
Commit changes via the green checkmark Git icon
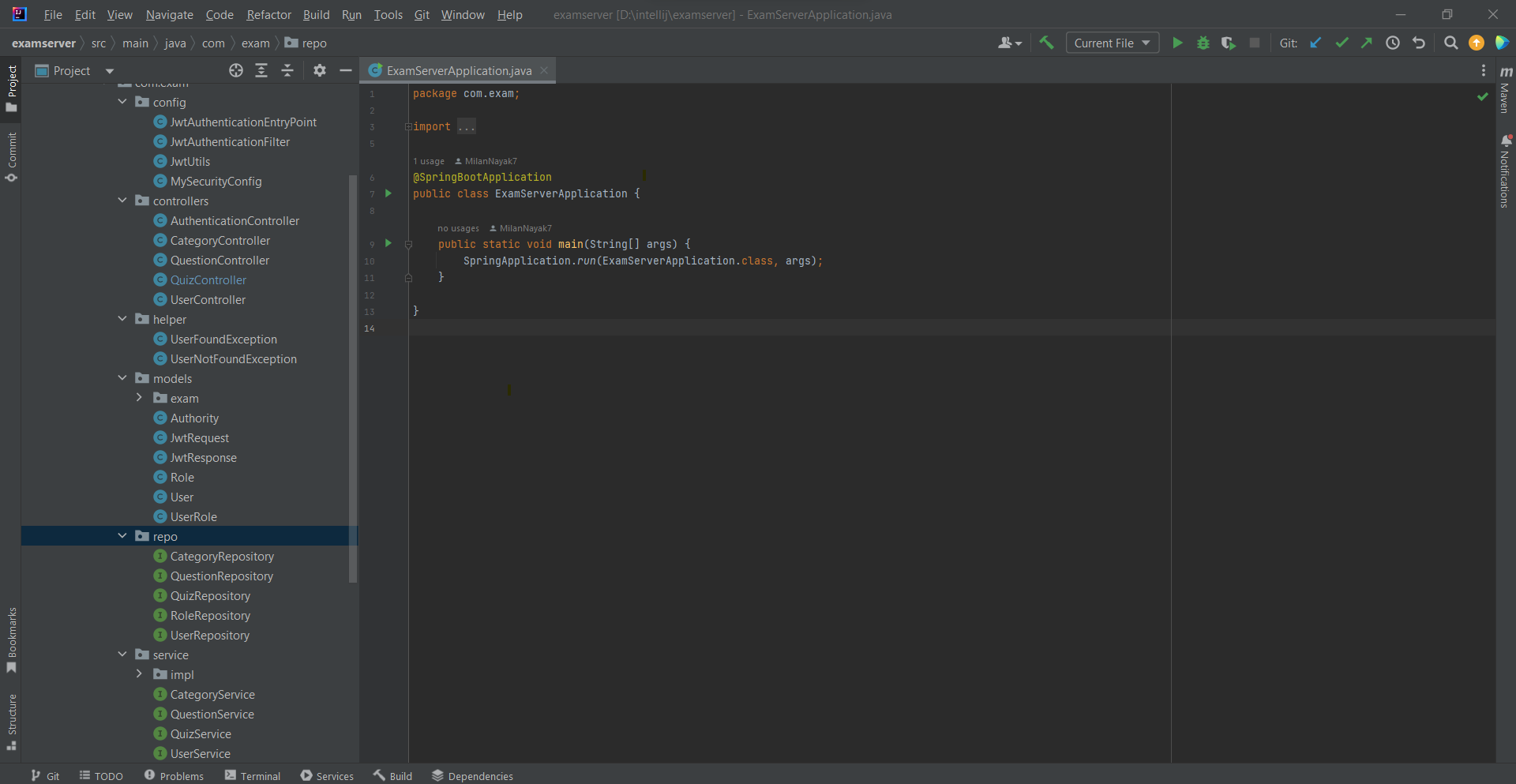[x=1342, y=43]
